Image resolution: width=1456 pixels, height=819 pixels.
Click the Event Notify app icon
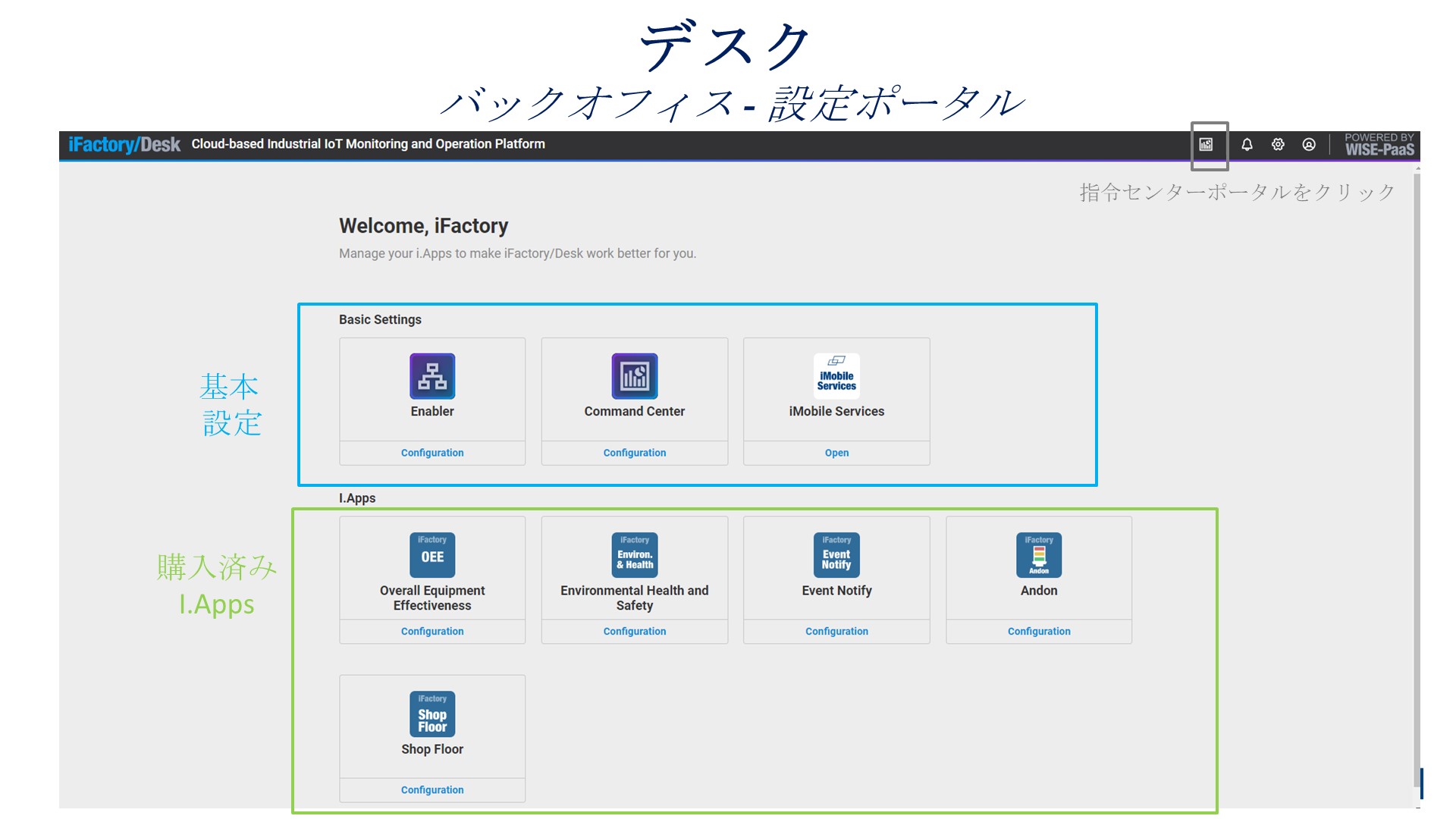(x=836, y=555)
